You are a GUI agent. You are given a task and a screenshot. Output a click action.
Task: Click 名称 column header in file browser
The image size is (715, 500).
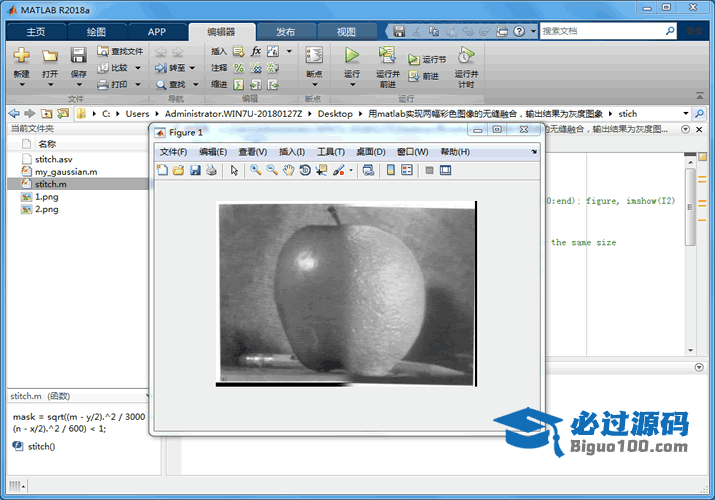pyautogui.click(x=47, y=144)
